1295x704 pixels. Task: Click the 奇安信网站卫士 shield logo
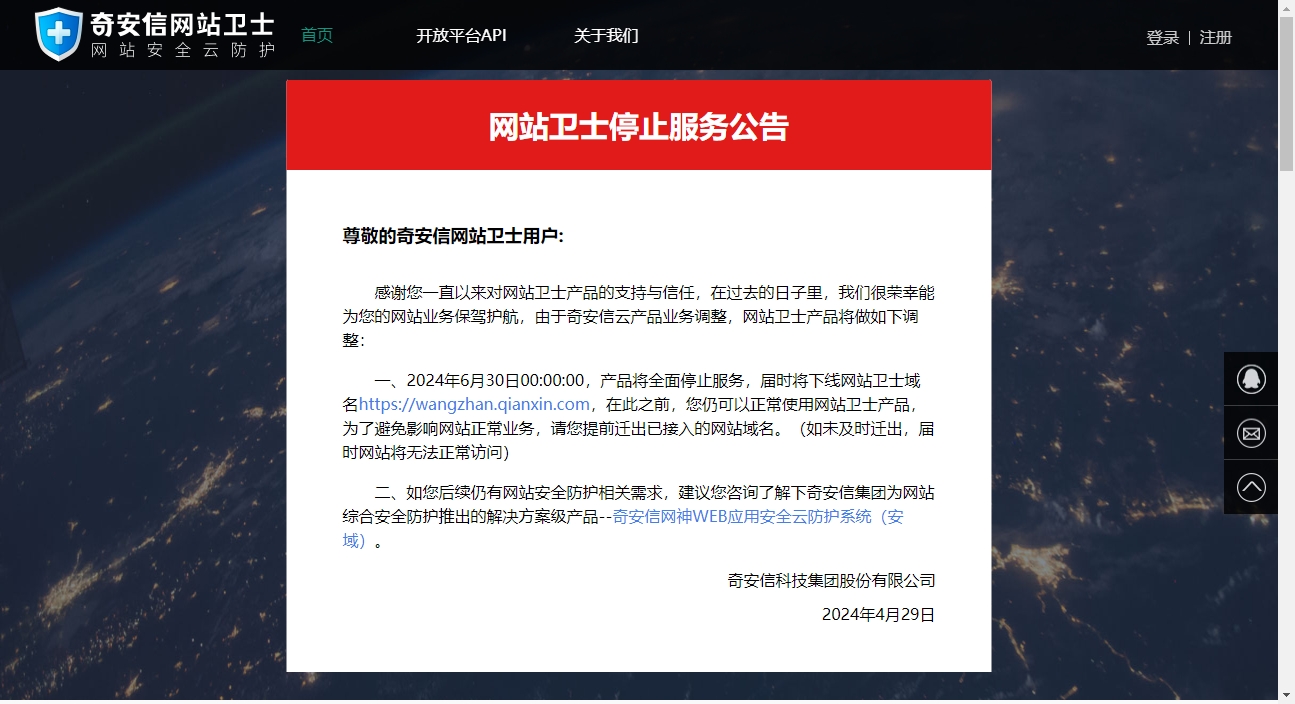[x=59, y=34]
